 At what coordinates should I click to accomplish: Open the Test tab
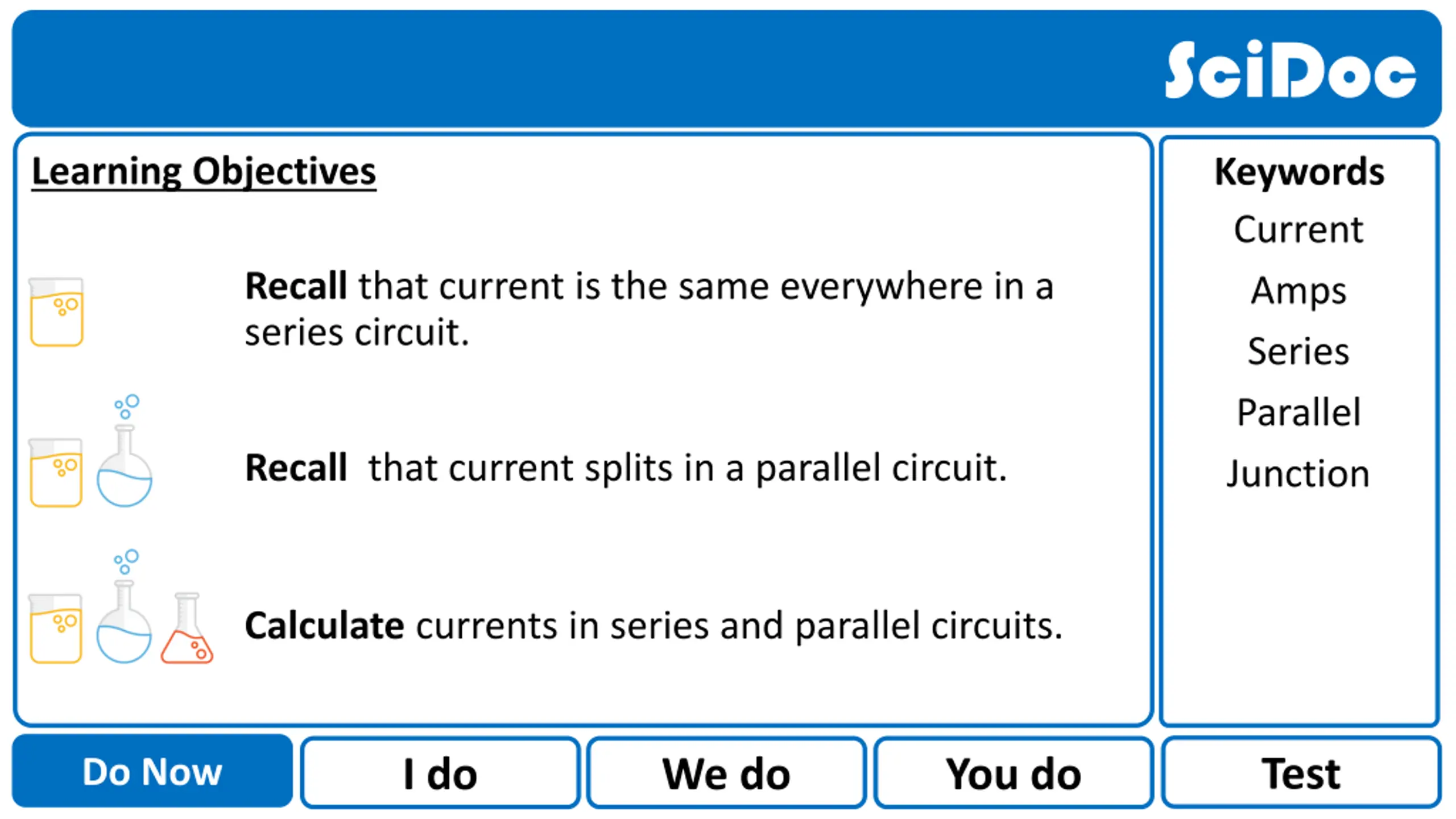[x=1300, y=773]
